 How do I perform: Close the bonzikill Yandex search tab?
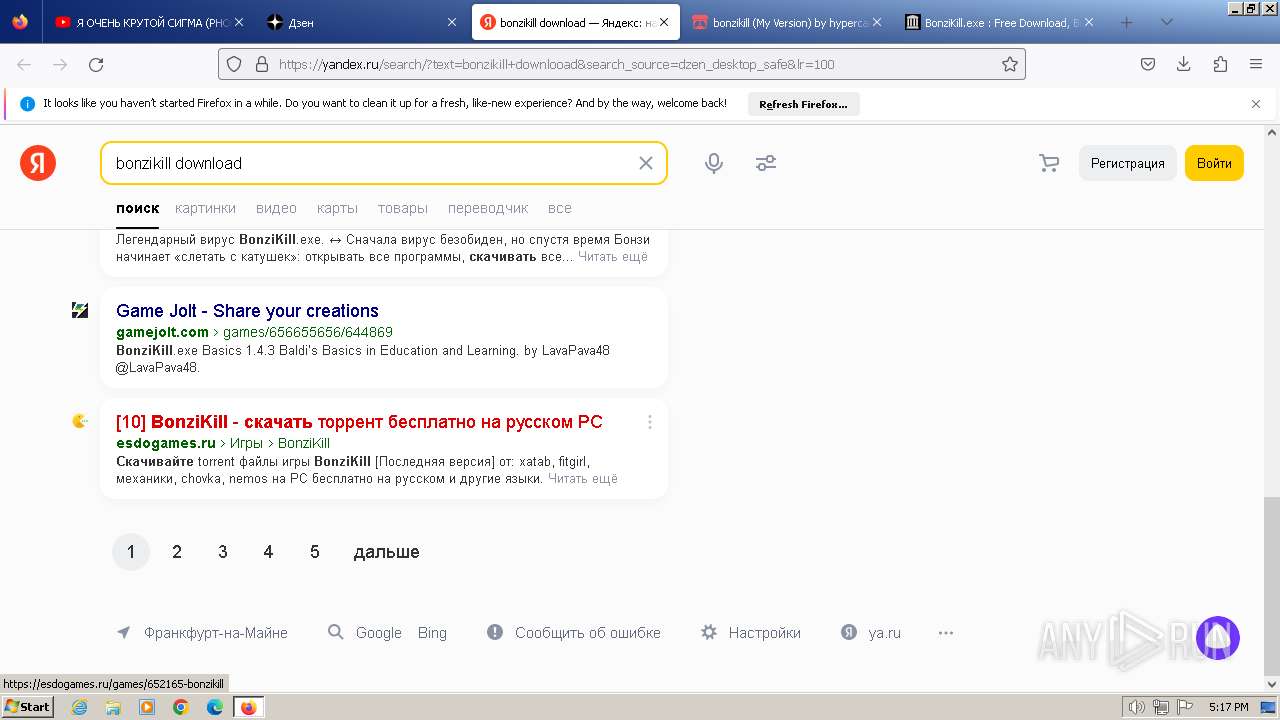click(x=664, y=22)
